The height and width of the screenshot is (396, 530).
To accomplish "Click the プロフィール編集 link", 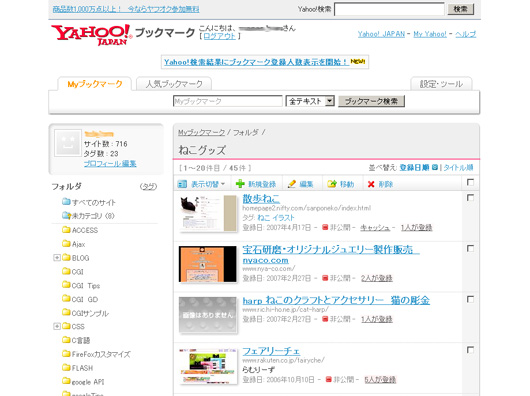I will [x=110, y=164].
